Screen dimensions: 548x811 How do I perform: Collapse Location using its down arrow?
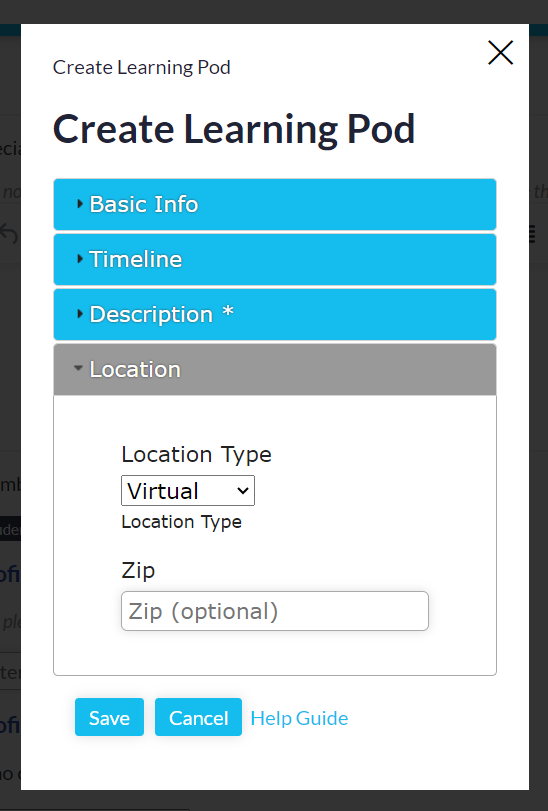(x=78, y=368)
